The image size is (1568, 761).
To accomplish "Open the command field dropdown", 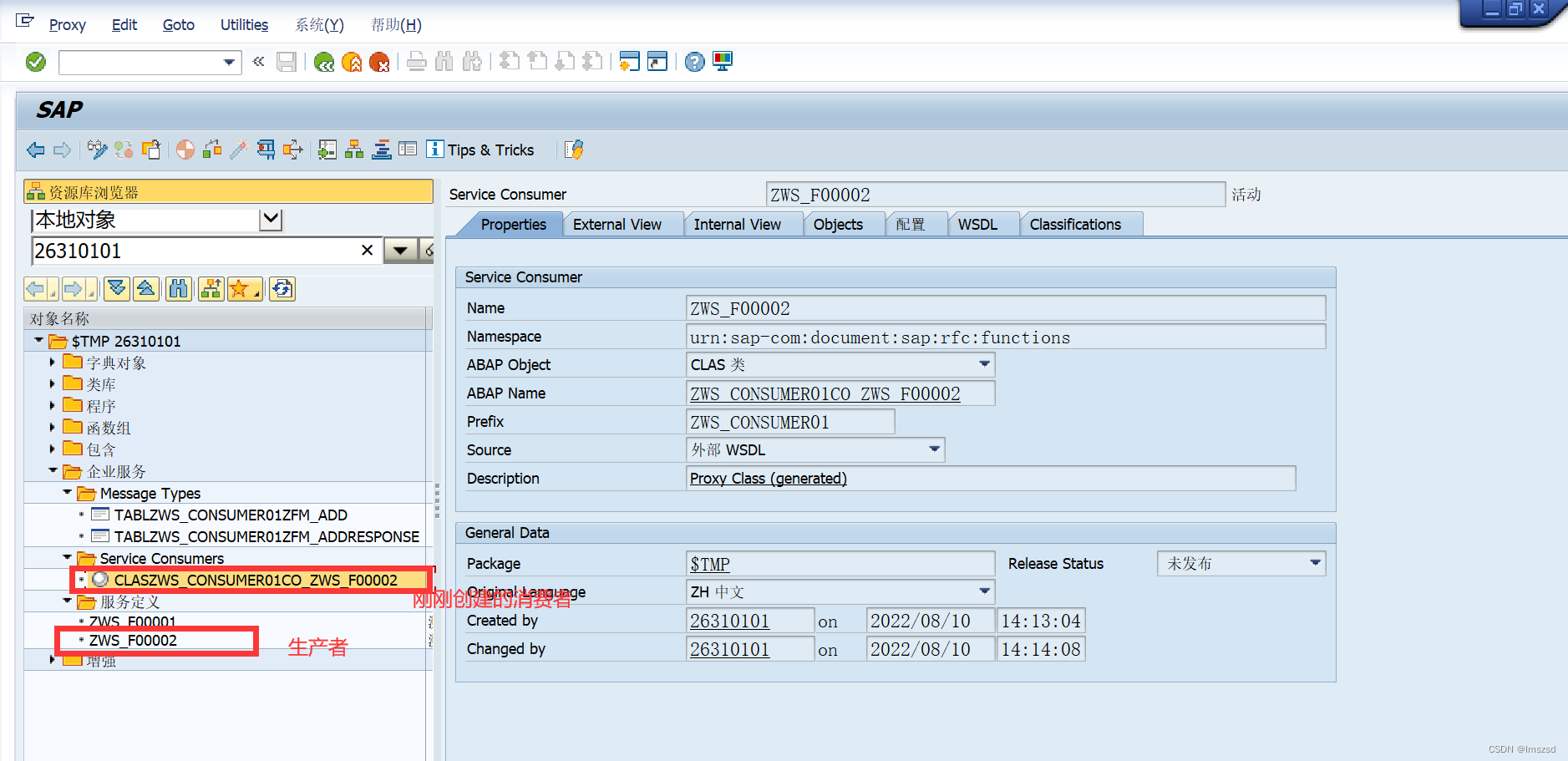I will [x=229, y=63].
